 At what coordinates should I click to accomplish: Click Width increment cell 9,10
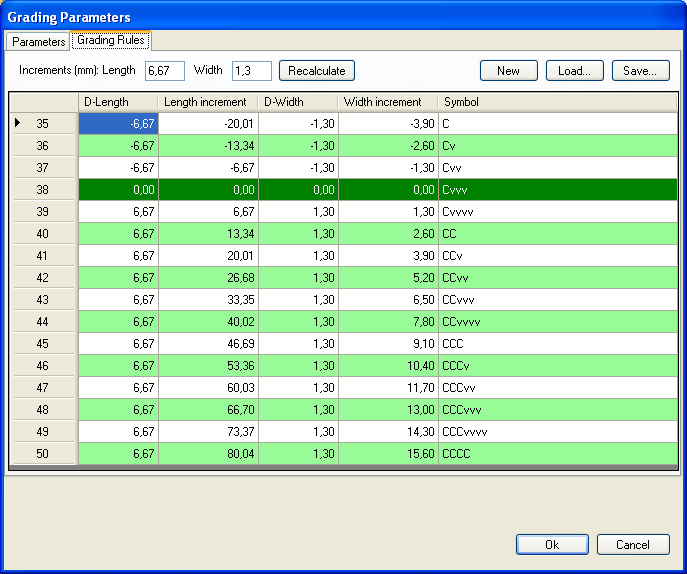click(388, 344)
